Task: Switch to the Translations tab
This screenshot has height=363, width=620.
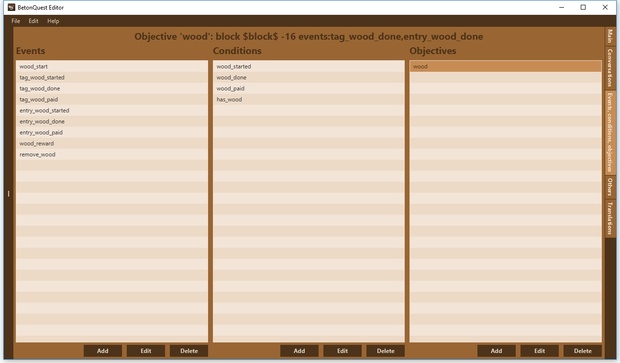Action: (x=610, y=218)
